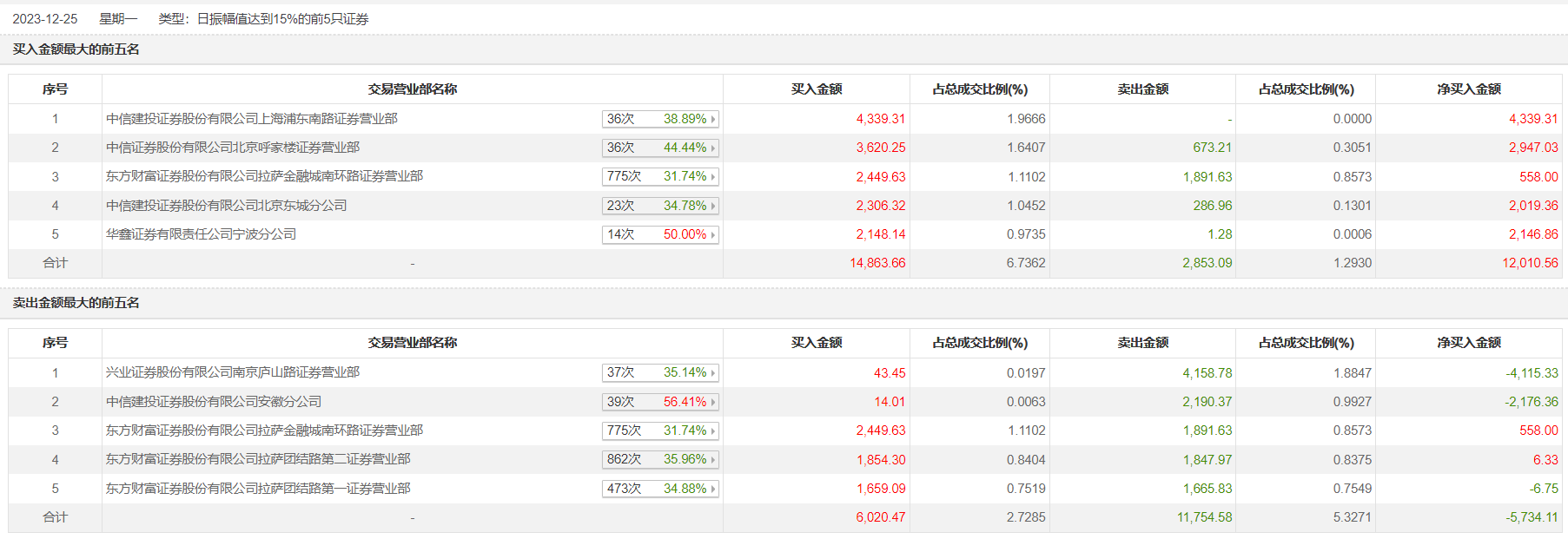This screenshot has width=1568, height=539.
Task: Open the 14次 50.00% win-rate box
Action: [660, 234]
